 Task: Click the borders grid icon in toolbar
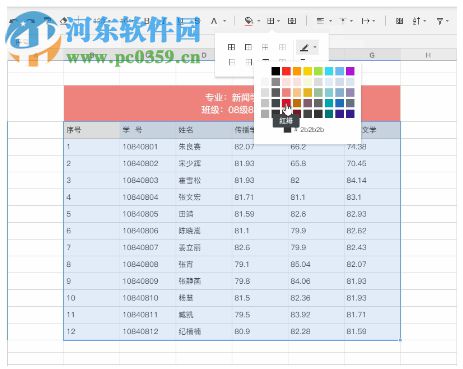pos(270,21)
